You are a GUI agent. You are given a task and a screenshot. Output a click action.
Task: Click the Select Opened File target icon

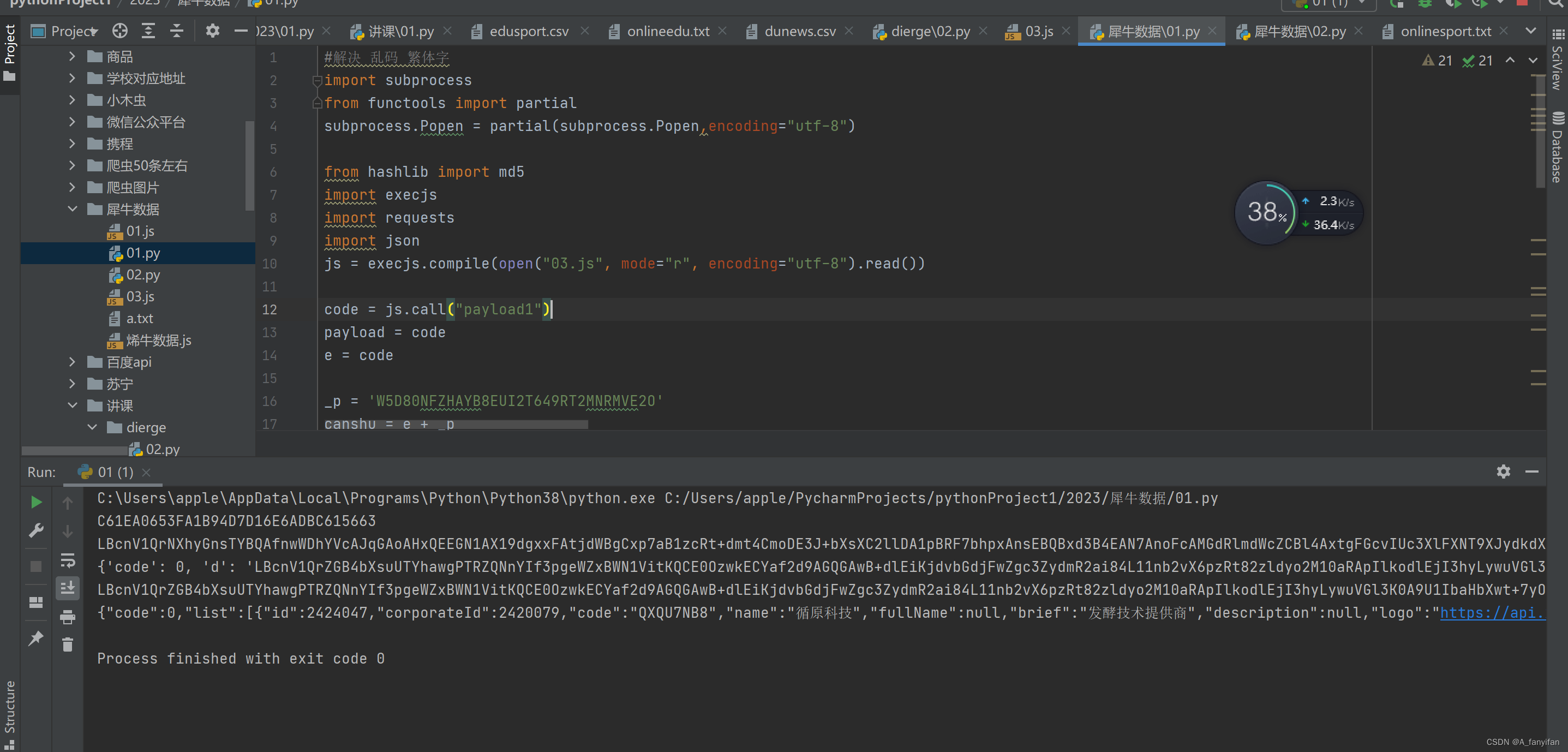[120, 31]
